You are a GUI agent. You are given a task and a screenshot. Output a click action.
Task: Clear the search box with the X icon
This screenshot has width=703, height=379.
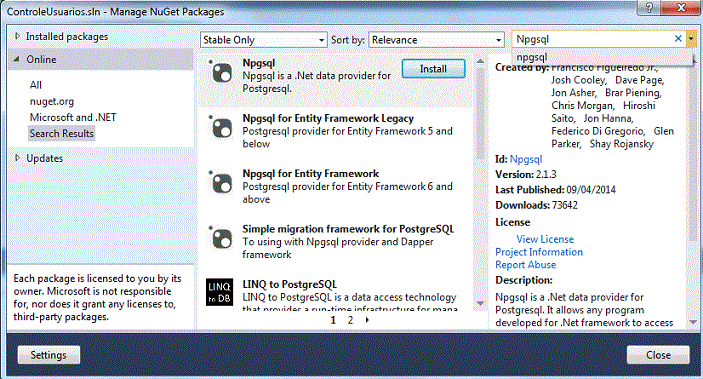[678, 39]
